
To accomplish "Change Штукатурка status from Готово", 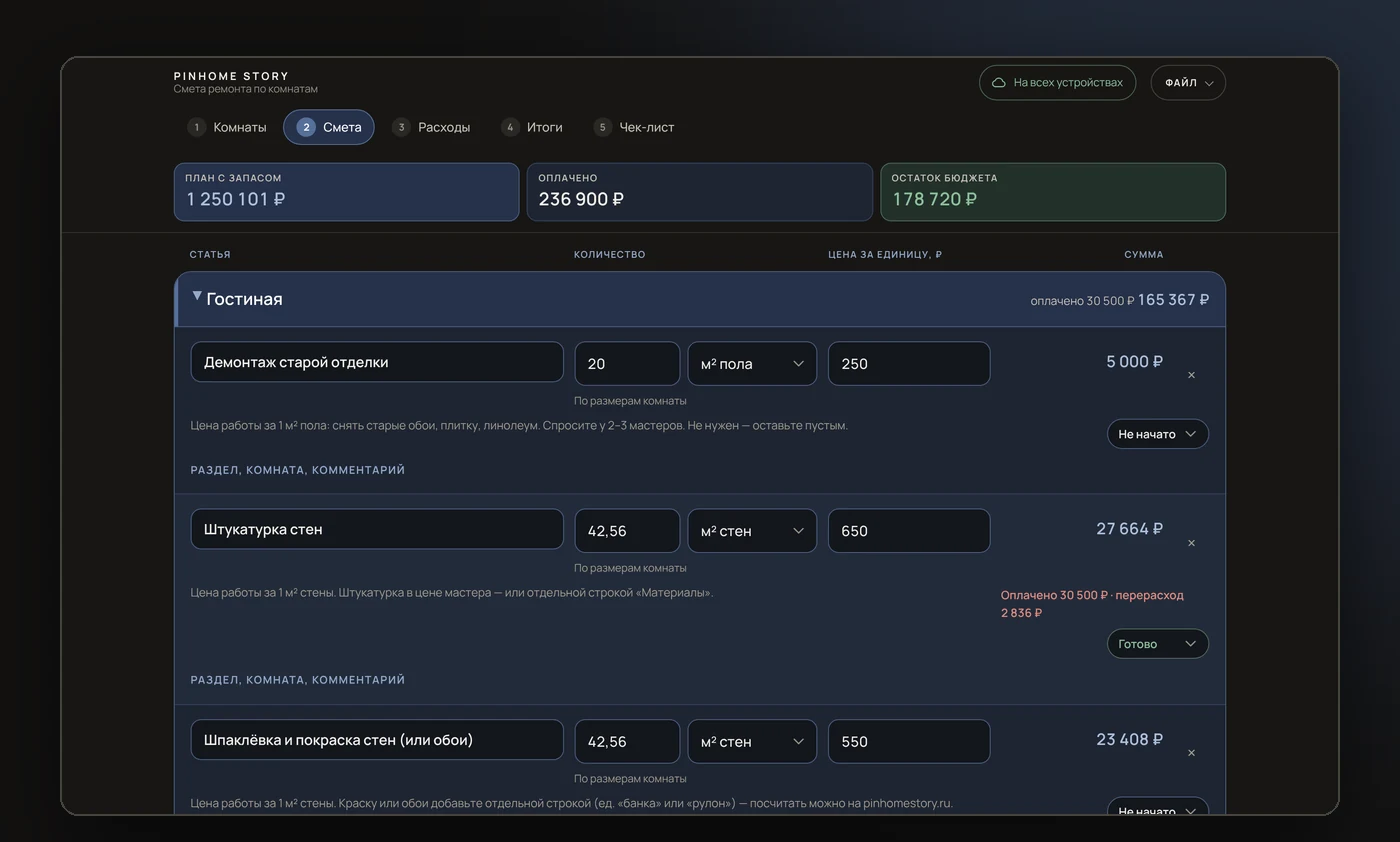I will tap(1157, 644).
